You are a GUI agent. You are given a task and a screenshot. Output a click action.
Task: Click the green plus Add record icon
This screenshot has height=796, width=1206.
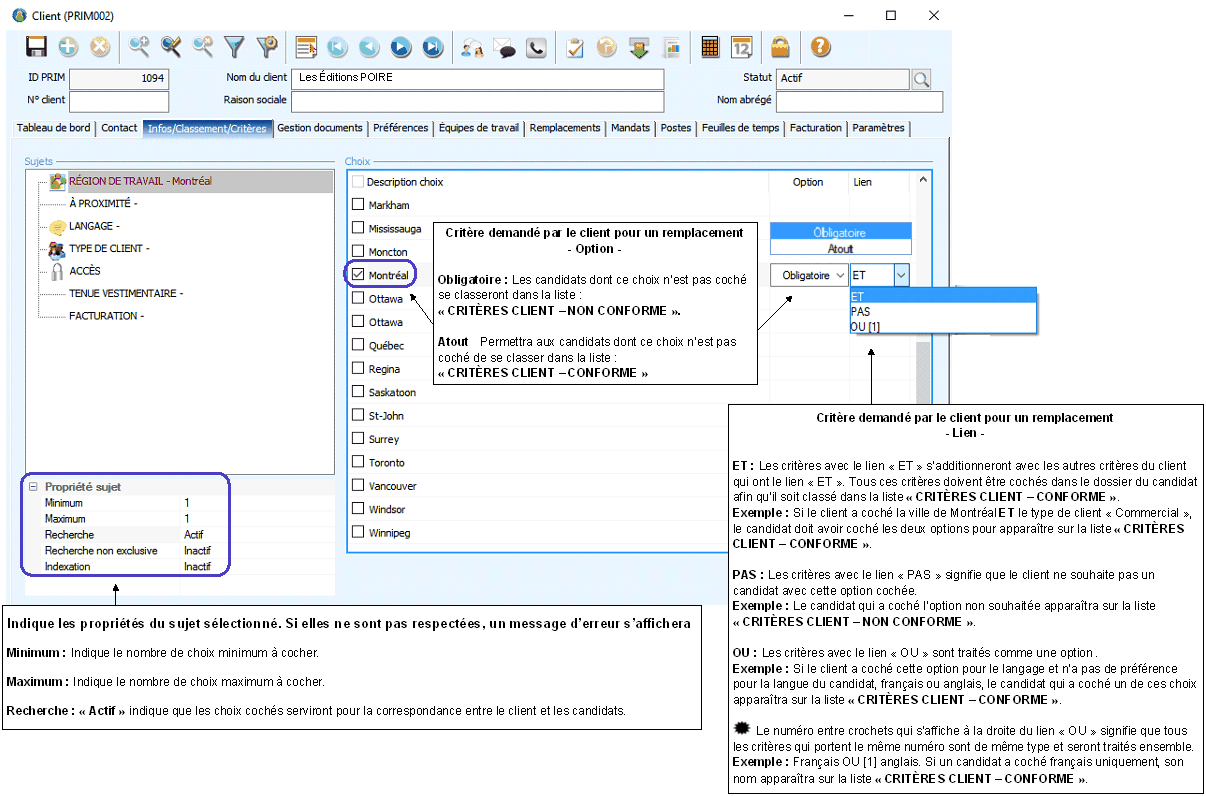68,47
